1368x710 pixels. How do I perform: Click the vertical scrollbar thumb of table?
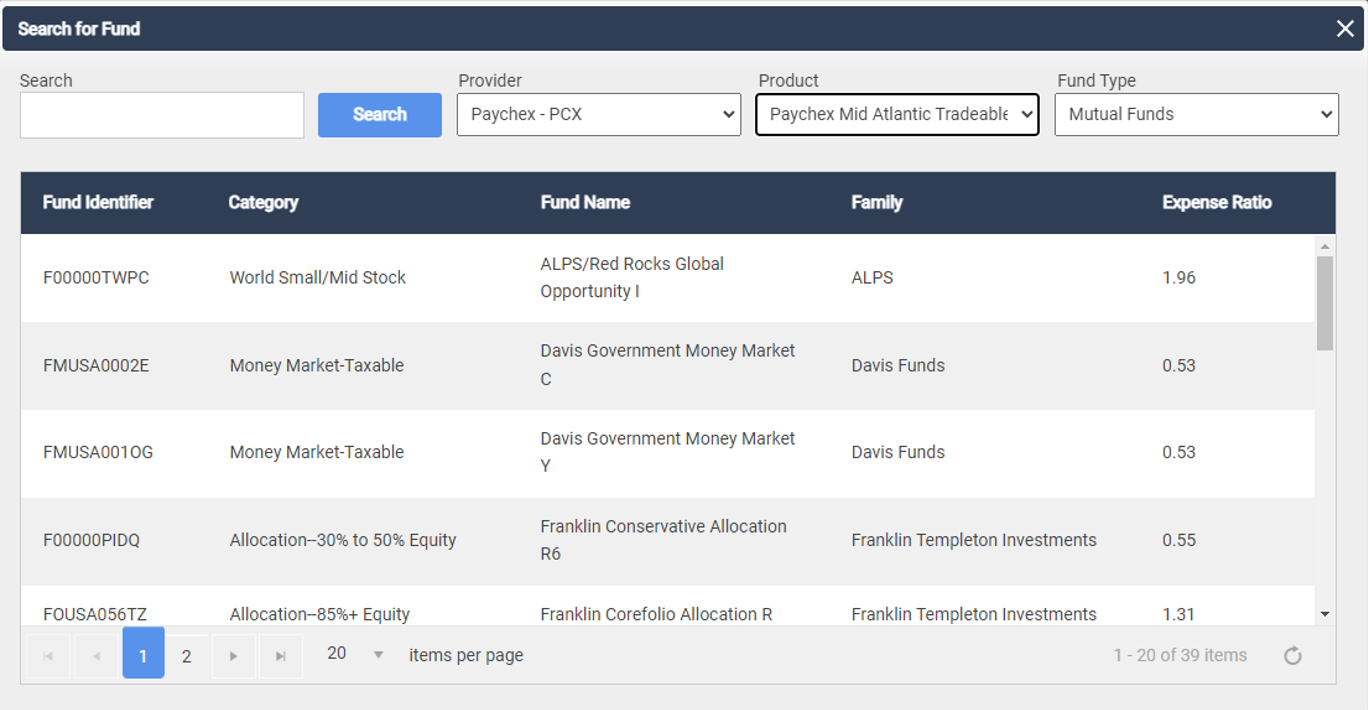tap(1325, 303)
